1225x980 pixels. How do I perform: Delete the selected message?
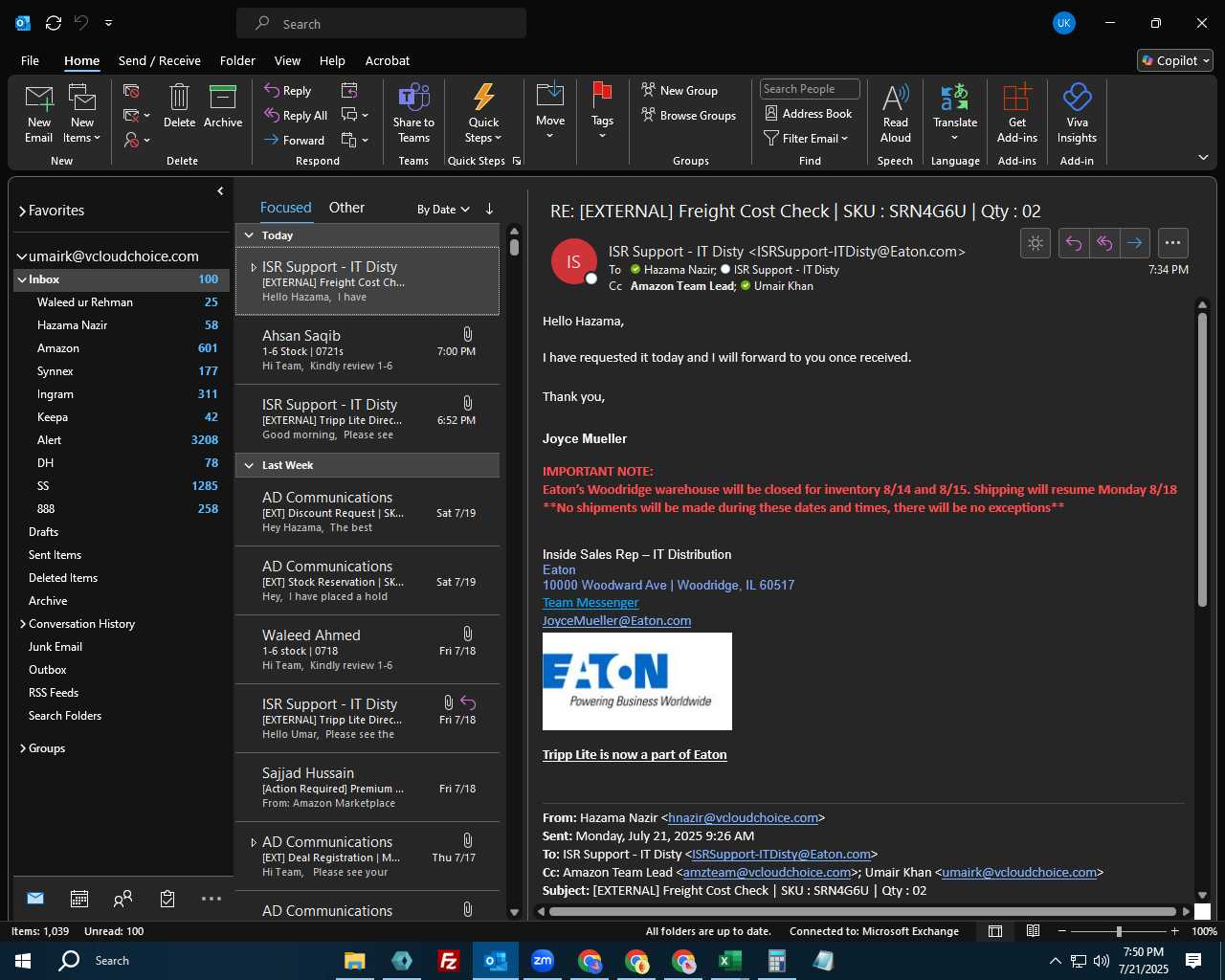pyautogui.click(x=179, y=106)
